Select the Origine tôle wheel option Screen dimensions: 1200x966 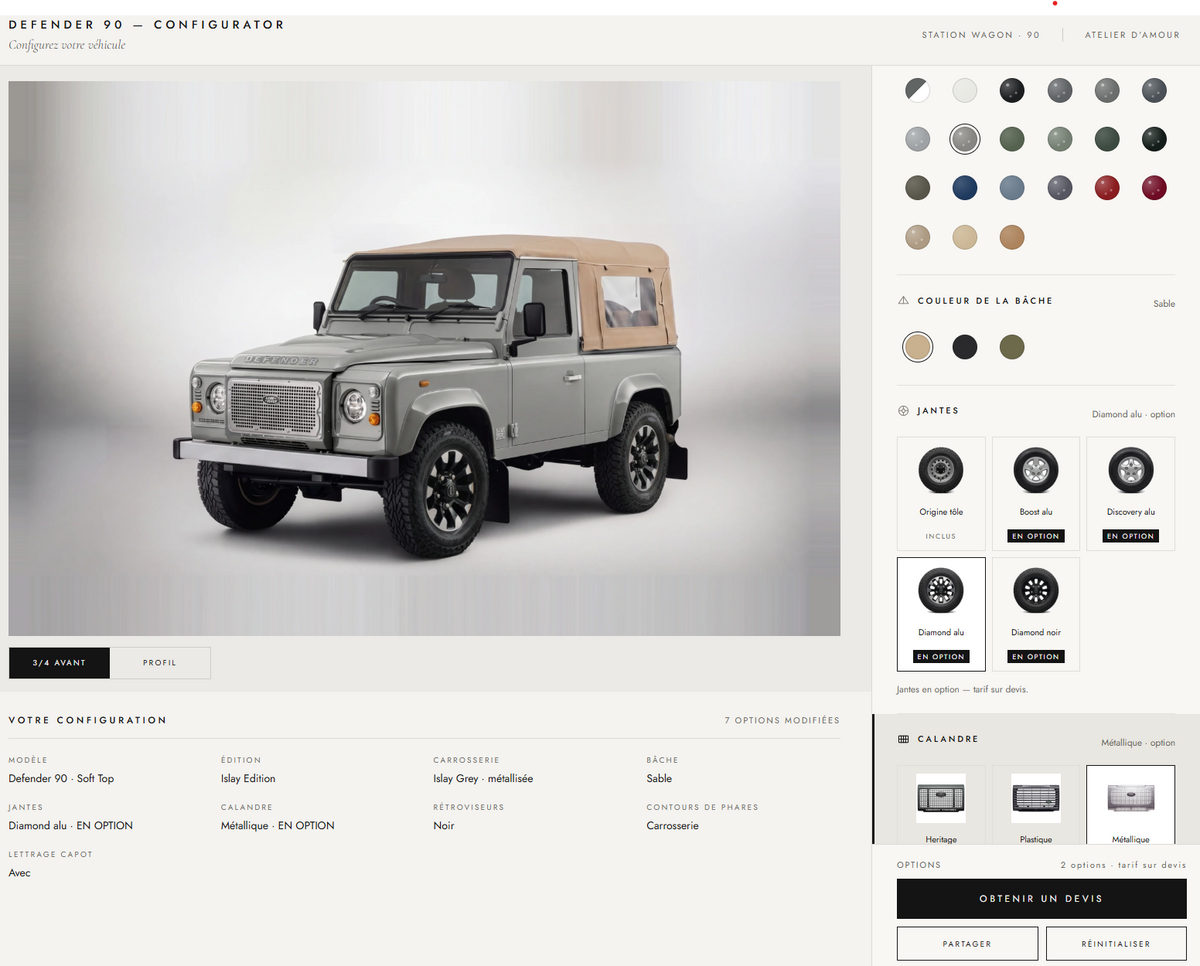pos(941,494)
